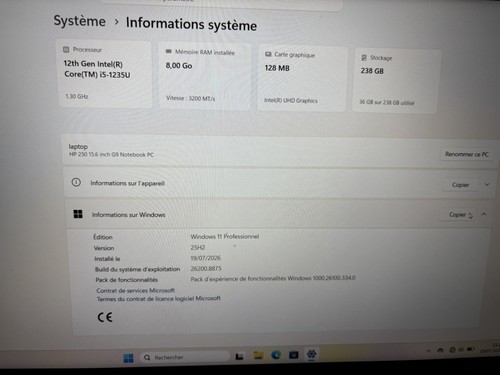
Task: Click the laptop device name
Action: click(78, 147)
